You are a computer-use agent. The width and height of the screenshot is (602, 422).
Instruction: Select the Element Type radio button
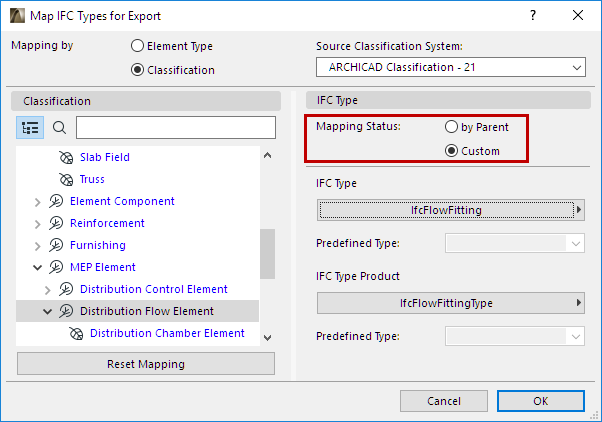pos(137,46)
